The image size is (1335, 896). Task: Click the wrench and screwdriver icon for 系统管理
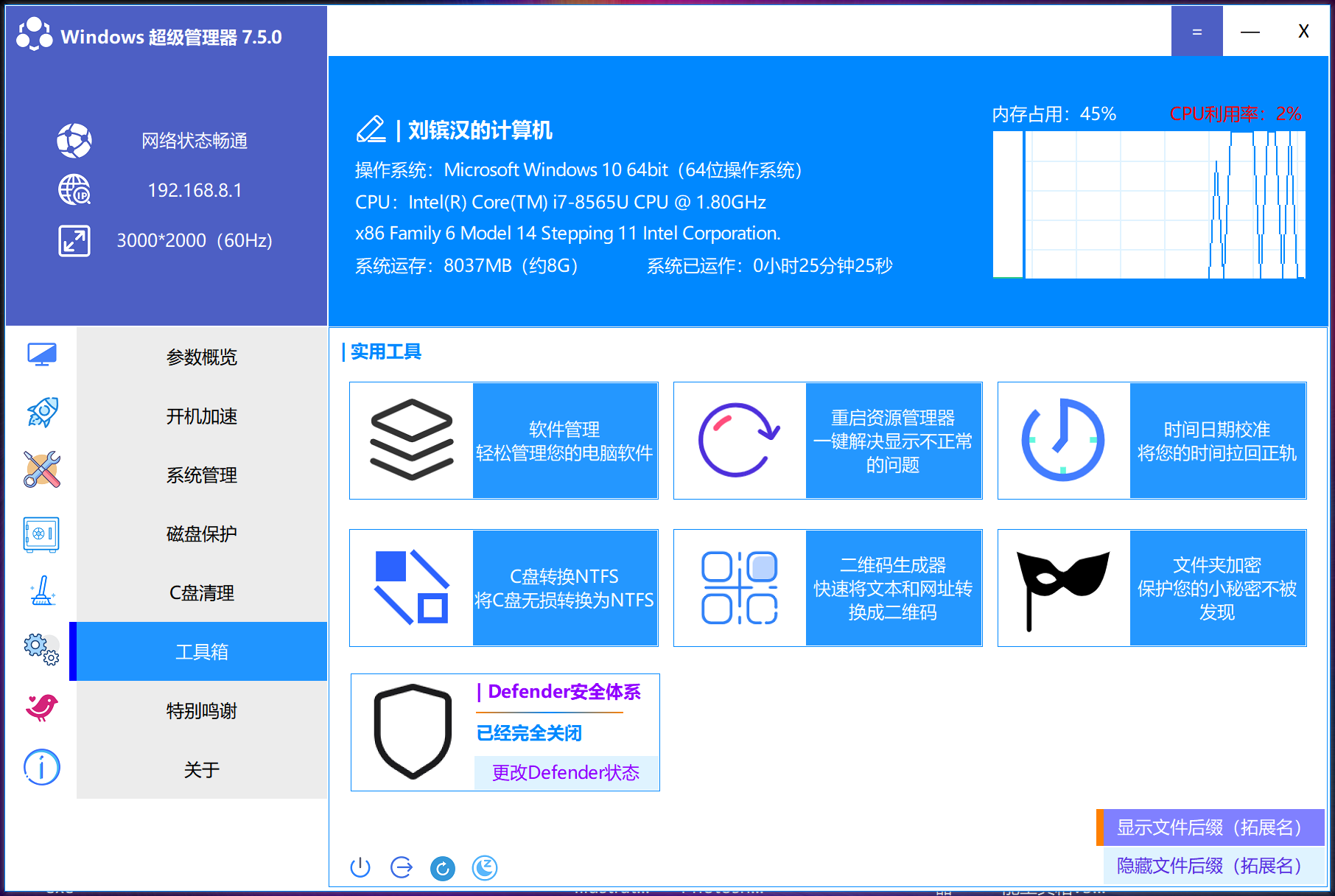pyautogui.click(x=42, y=470)
